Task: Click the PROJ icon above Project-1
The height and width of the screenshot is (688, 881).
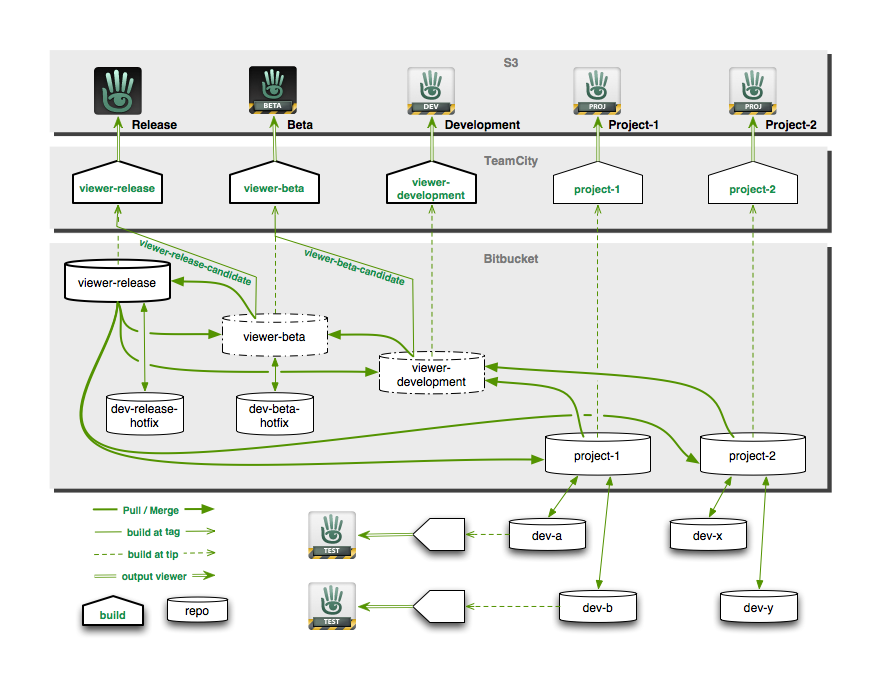Action: coord(597,90)
